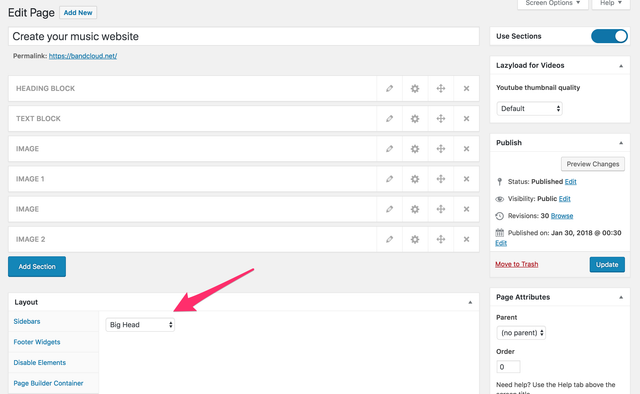Click the page title input field
Image resolution: width=640 pixels, height=394 pixels.
(x=244, y=36)
